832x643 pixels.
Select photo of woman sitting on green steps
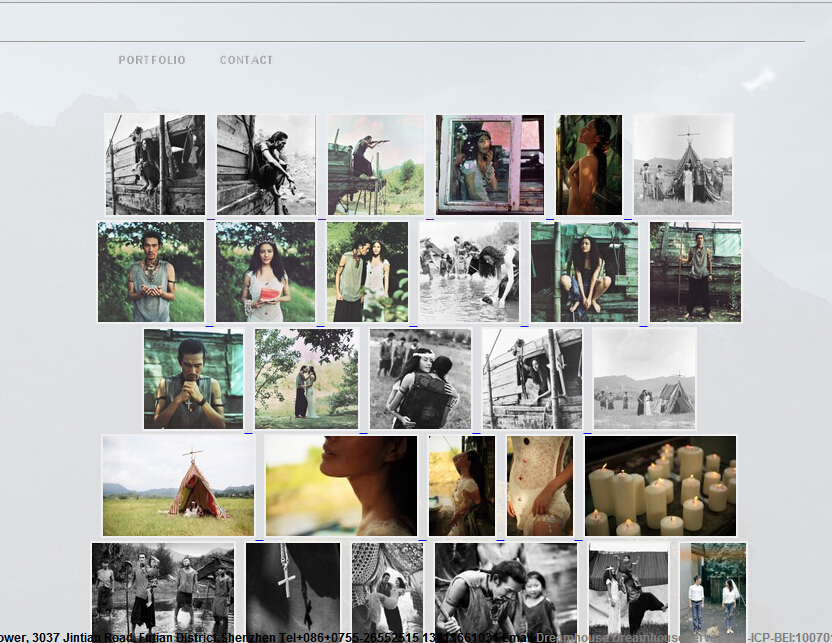pos(584,272)
